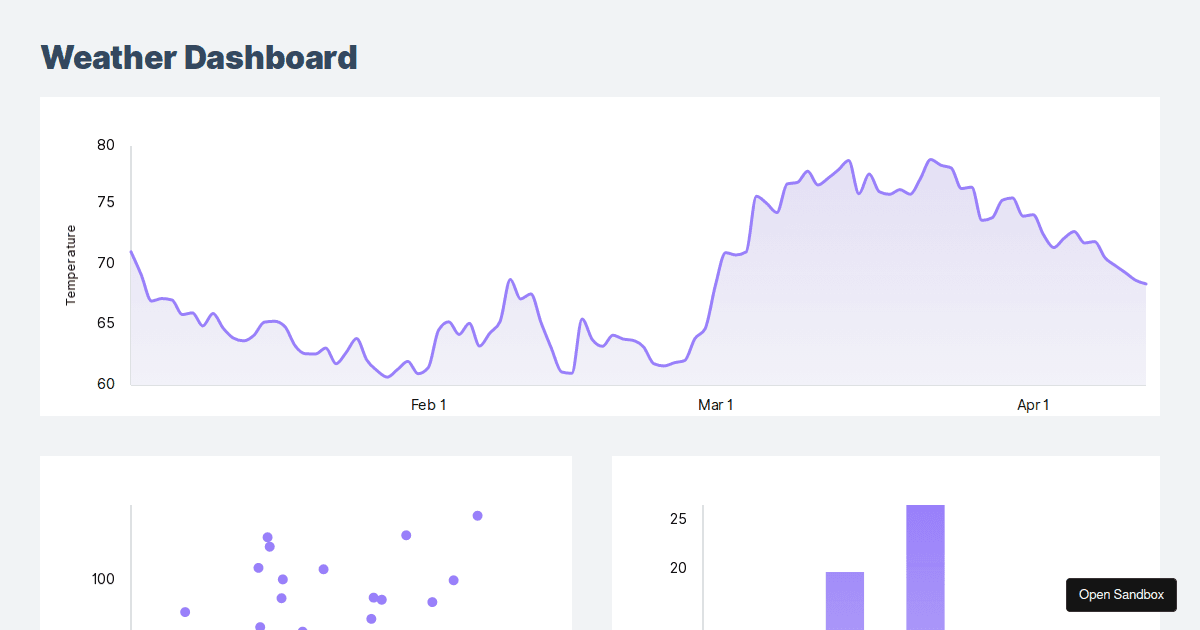Click the 25 label on bar chart axis
This screenshot has height=630, width=1200.
[678, 519]
